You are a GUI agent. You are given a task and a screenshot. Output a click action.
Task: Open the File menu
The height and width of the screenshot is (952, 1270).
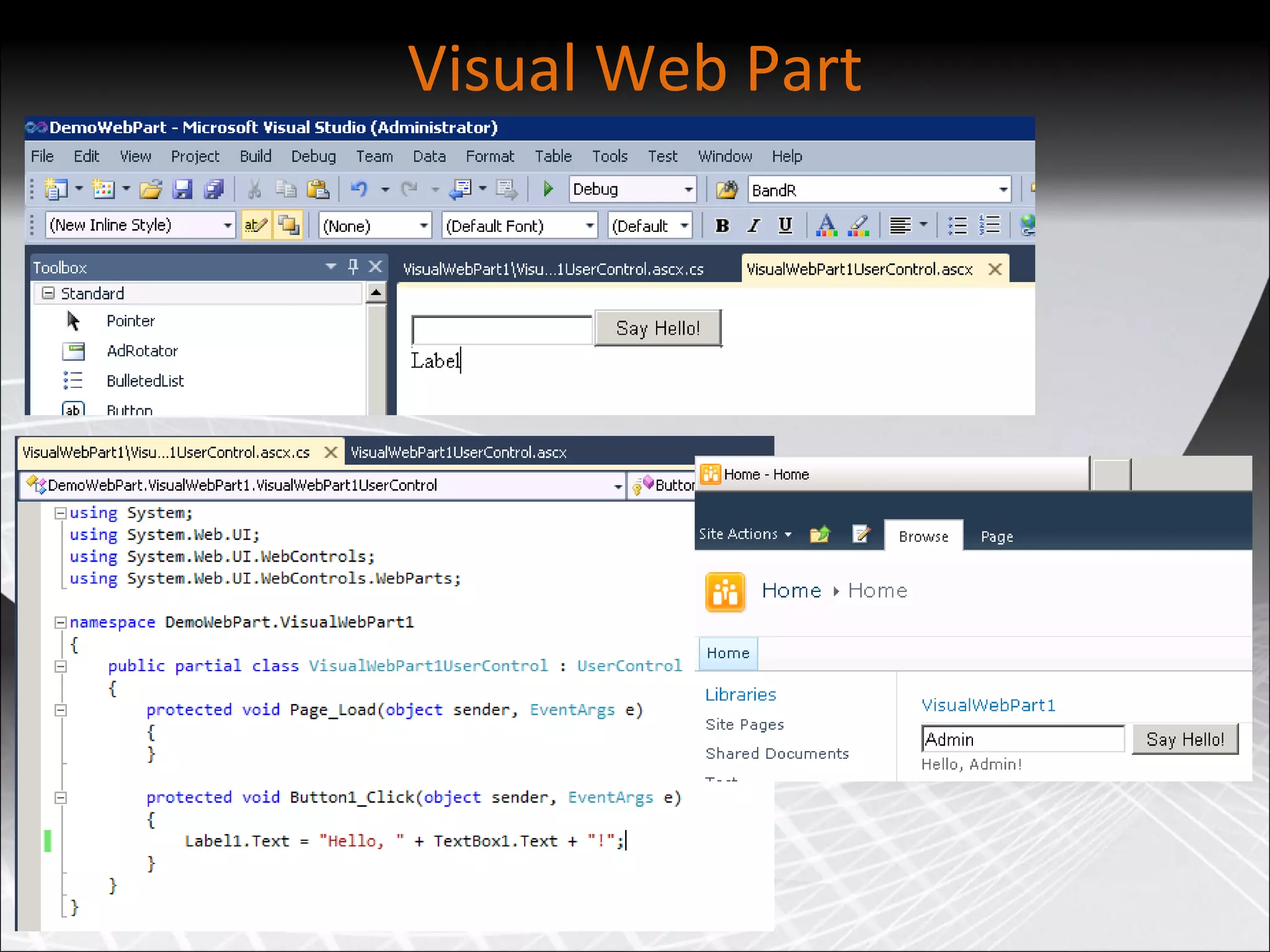coord(42,156)
